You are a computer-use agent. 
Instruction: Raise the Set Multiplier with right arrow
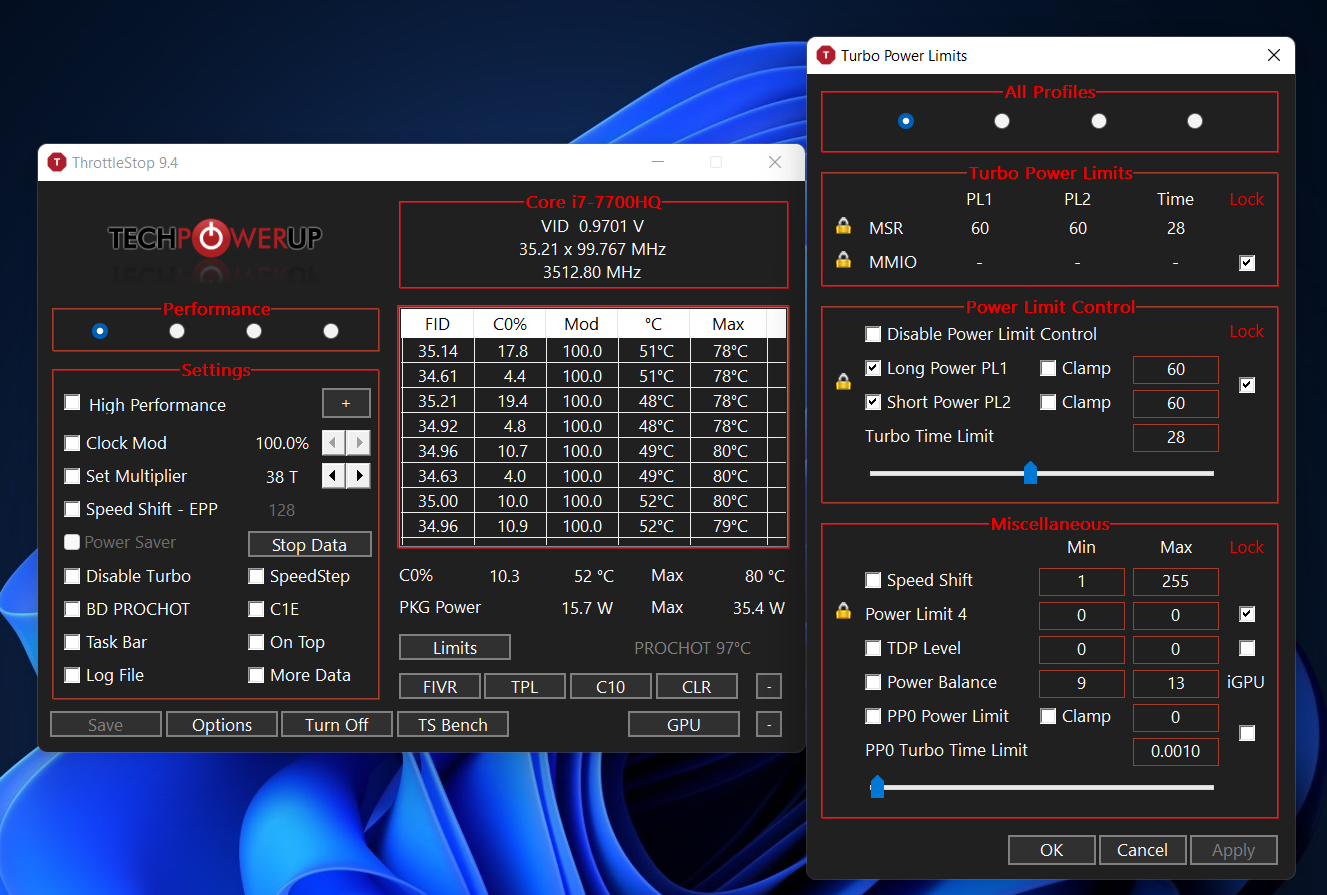358,476
